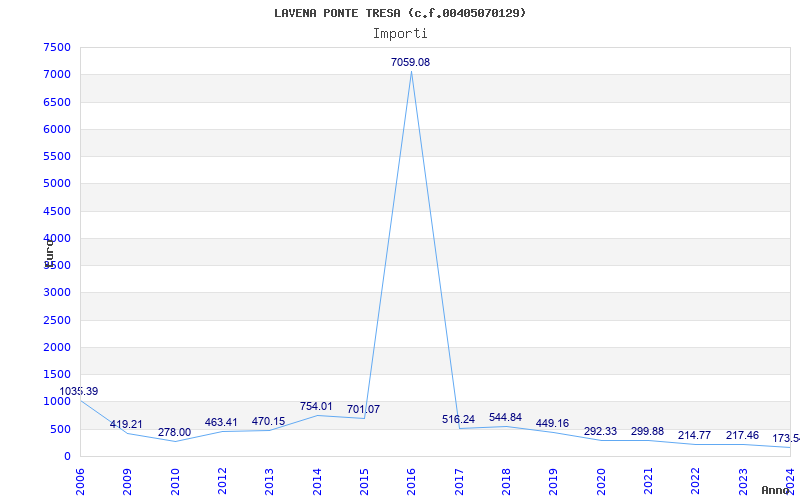The height and width of the screenshot is (500, 800).
Task: Click the 1000 y-axis tick label
Action: [57, 402]
